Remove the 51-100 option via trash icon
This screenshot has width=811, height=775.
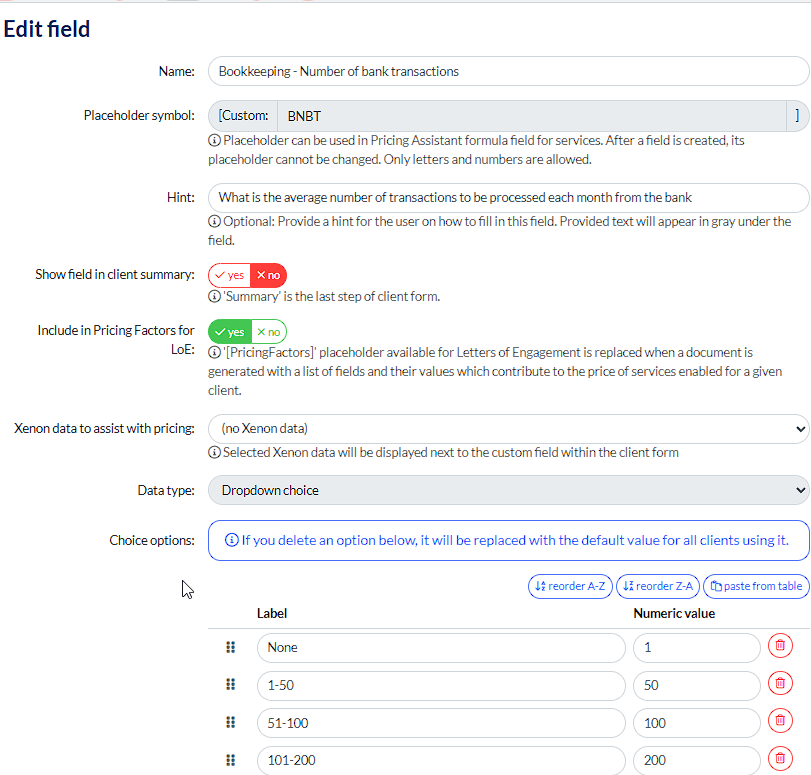780,722
